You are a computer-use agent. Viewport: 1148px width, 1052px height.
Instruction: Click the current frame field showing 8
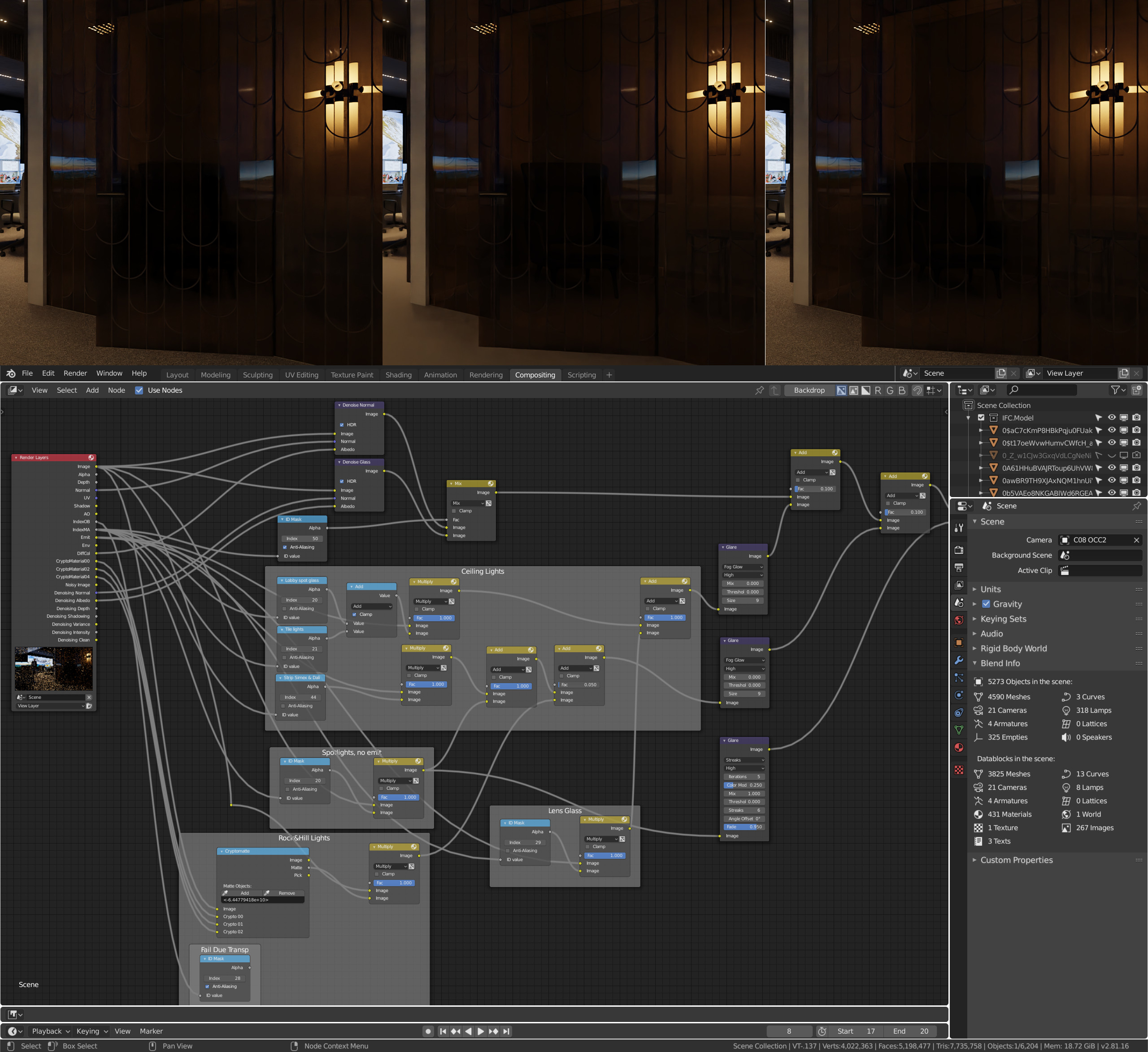pos(789,1031)
